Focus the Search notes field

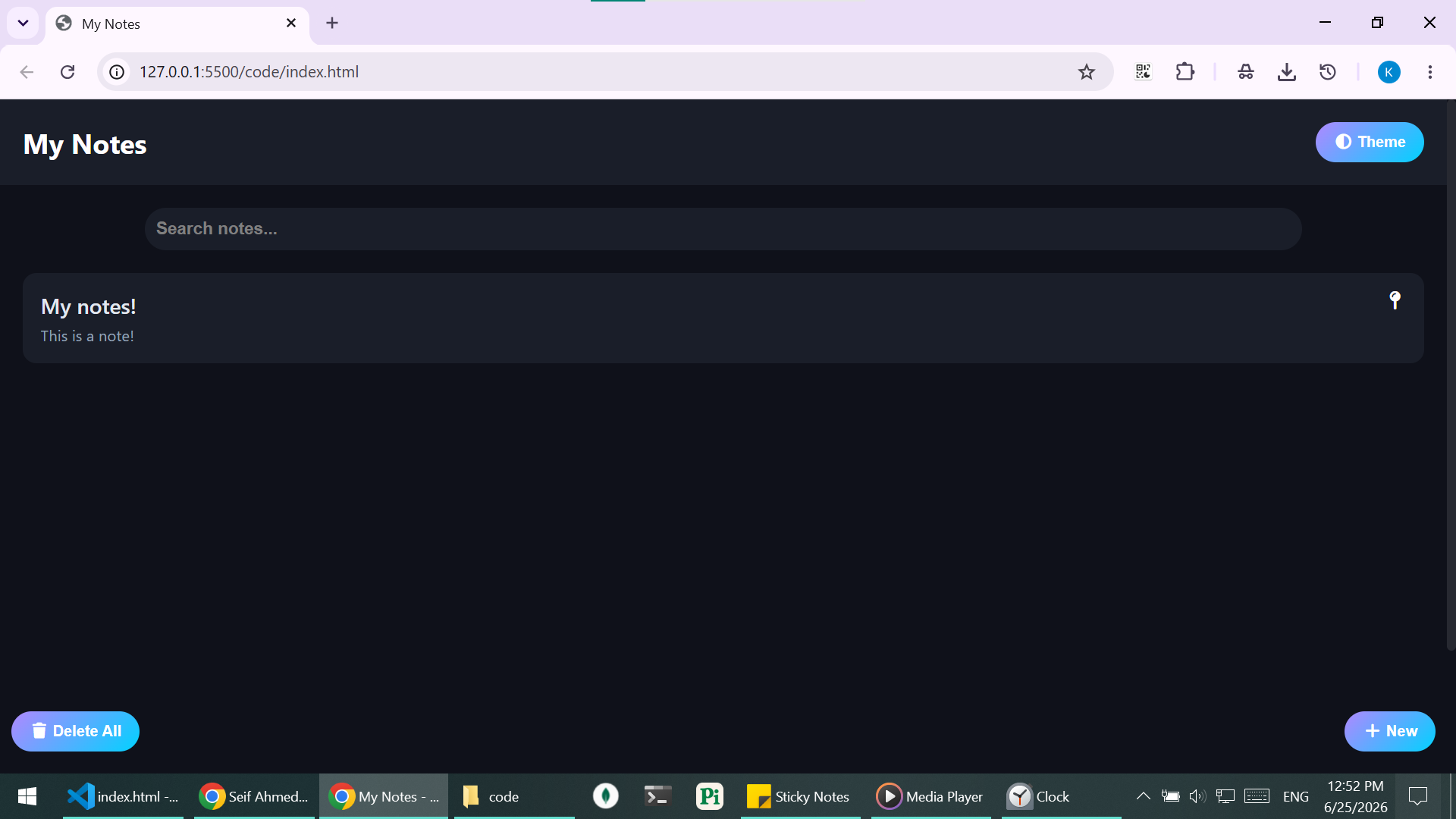point(723,229)
